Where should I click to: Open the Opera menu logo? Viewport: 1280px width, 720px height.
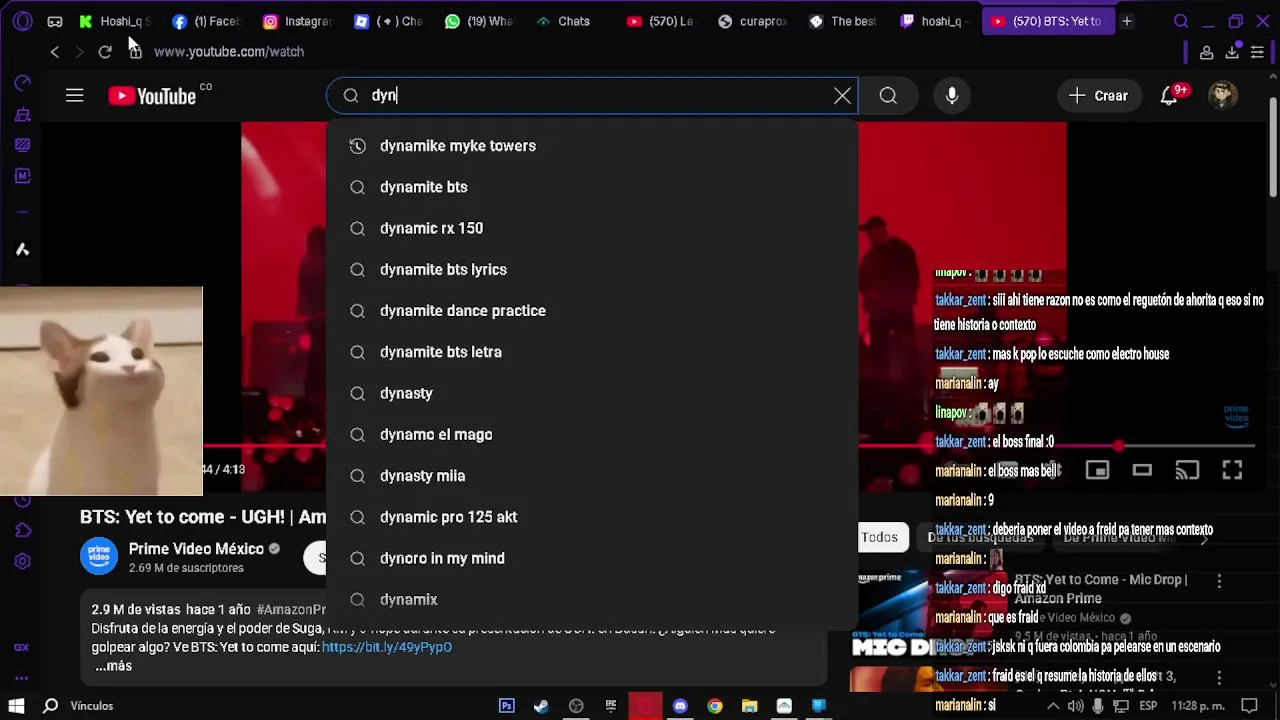tap(22, 21)
